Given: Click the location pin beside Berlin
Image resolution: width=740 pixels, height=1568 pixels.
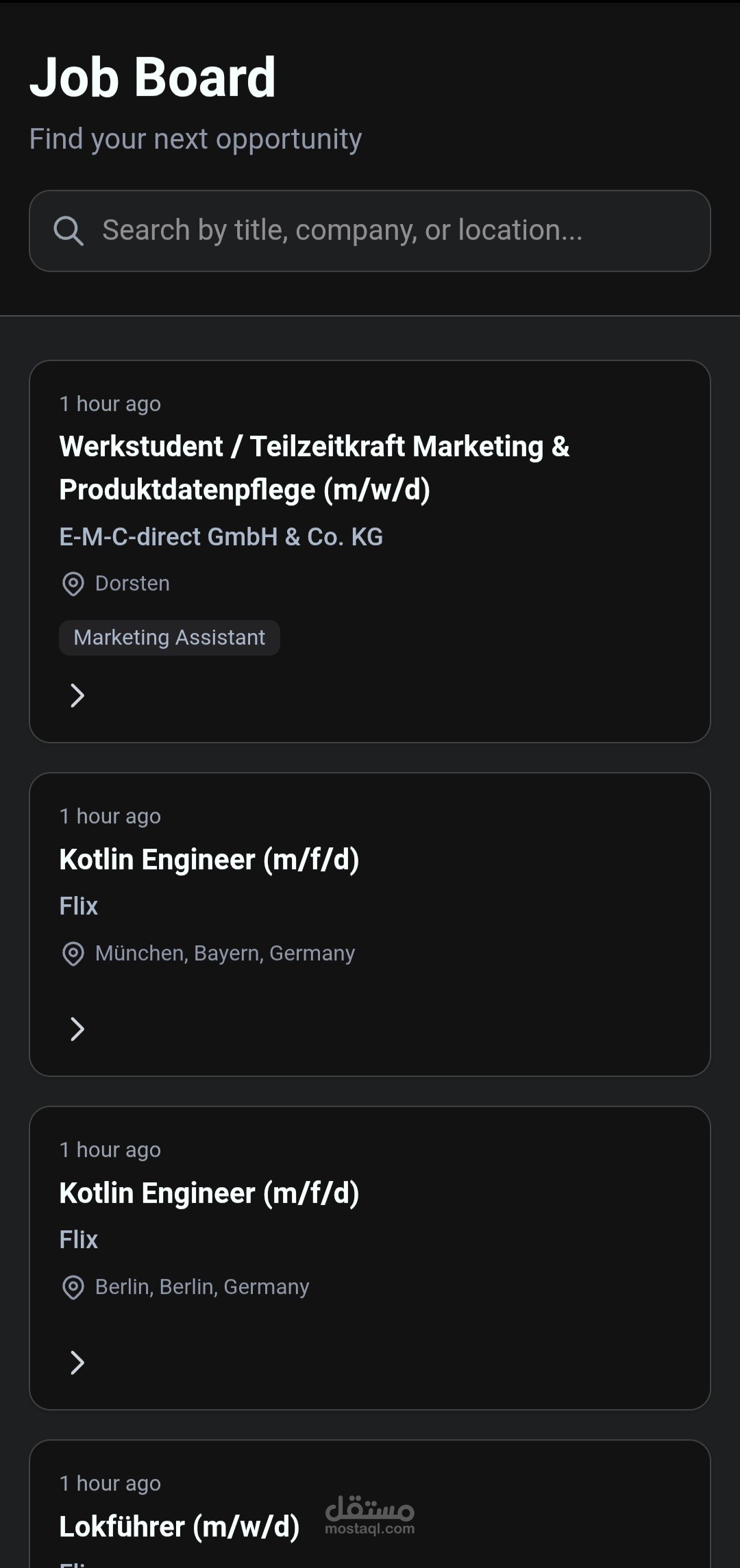Looking at the screenshot, I should pos(73,1287).
